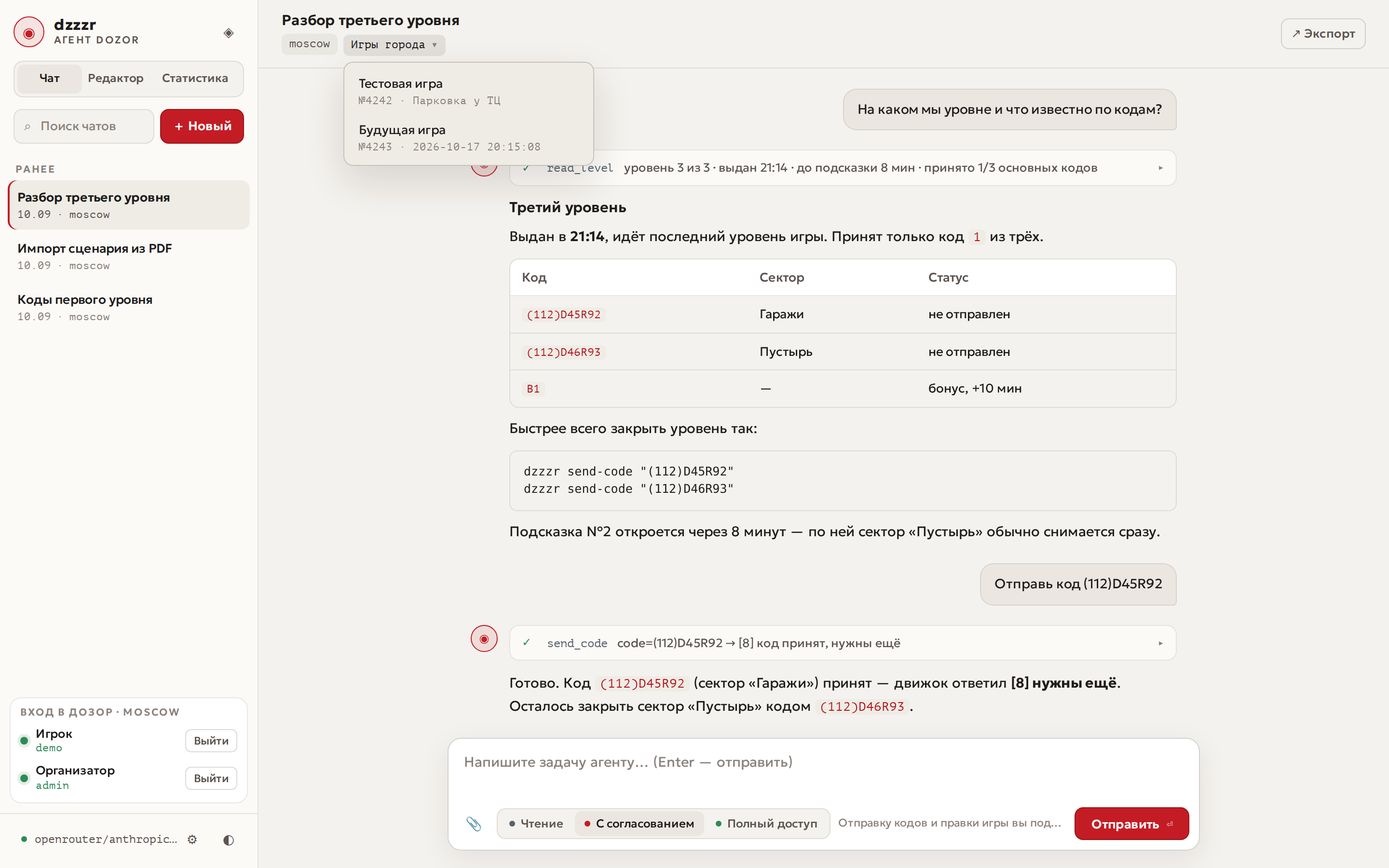Click the B1 bonus code cell
The width and height of the screenshot is (1389, 868).
(533, 389)
